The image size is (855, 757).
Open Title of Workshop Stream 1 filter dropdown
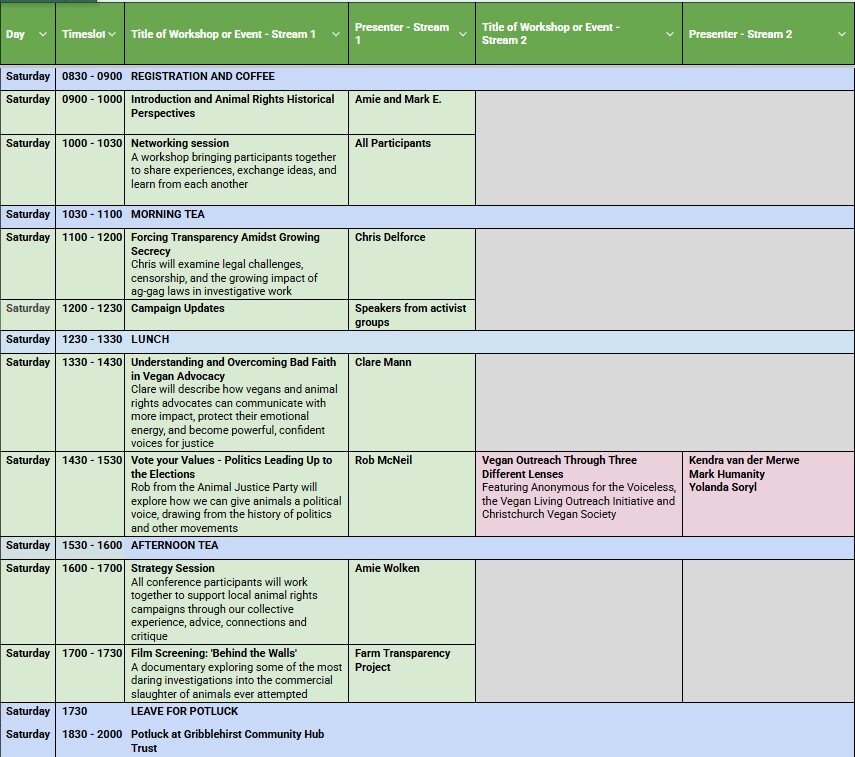coord(336,34)
